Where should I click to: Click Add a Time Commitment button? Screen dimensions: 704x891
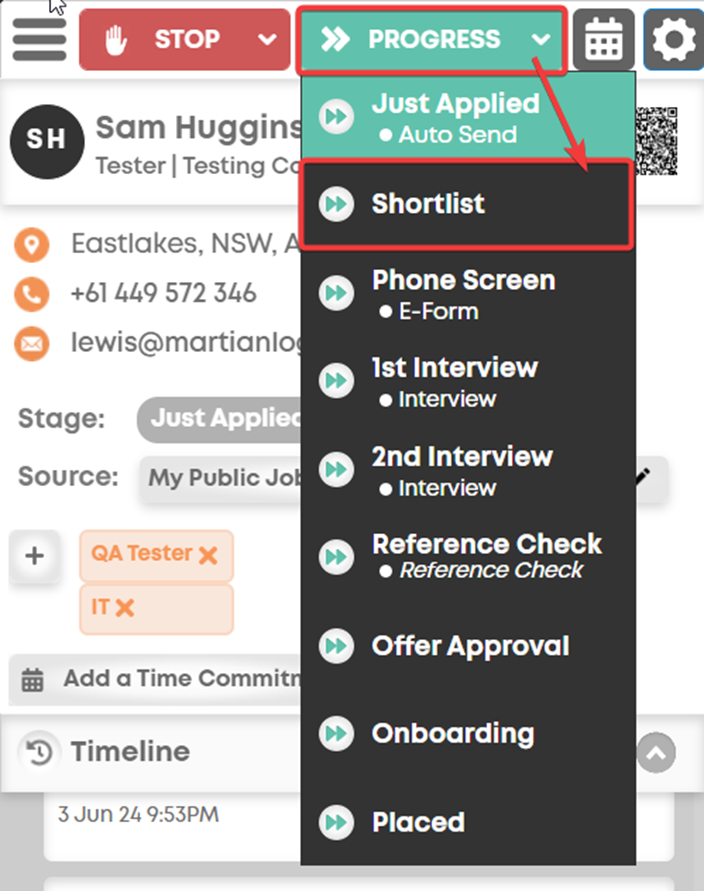pyautogui.click(x=156, y=679)
